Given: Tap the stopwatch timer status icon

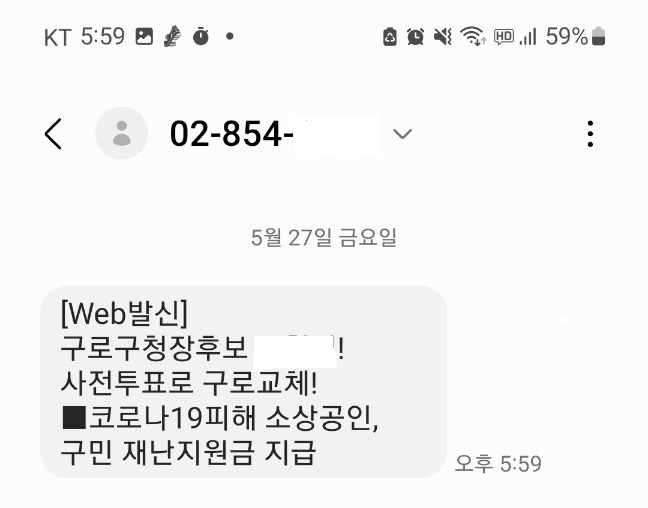Looking at the screenshot, I should pos(201,36).
